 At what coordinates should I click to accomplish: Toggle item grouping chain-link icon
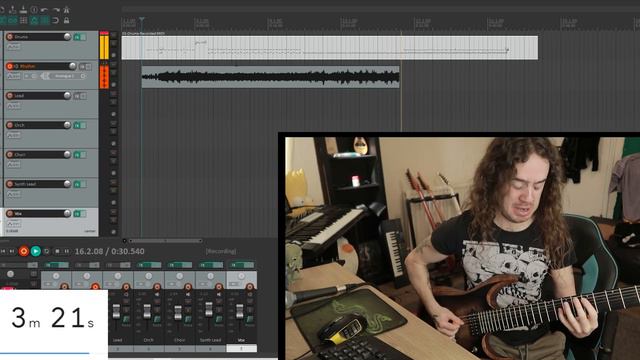click(13, 20)
